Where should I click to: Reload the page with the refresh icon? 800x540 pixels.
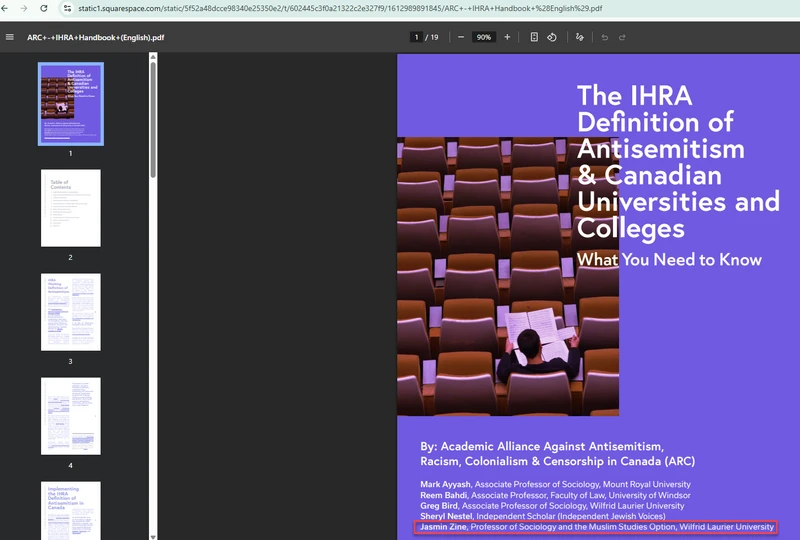coord(44,8)
